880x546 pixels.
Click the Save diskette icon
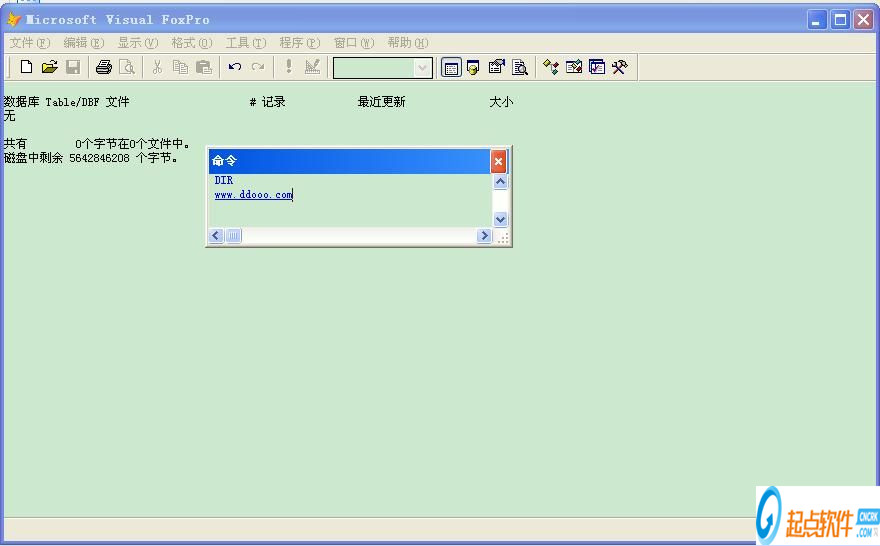[x=73, y=67]
